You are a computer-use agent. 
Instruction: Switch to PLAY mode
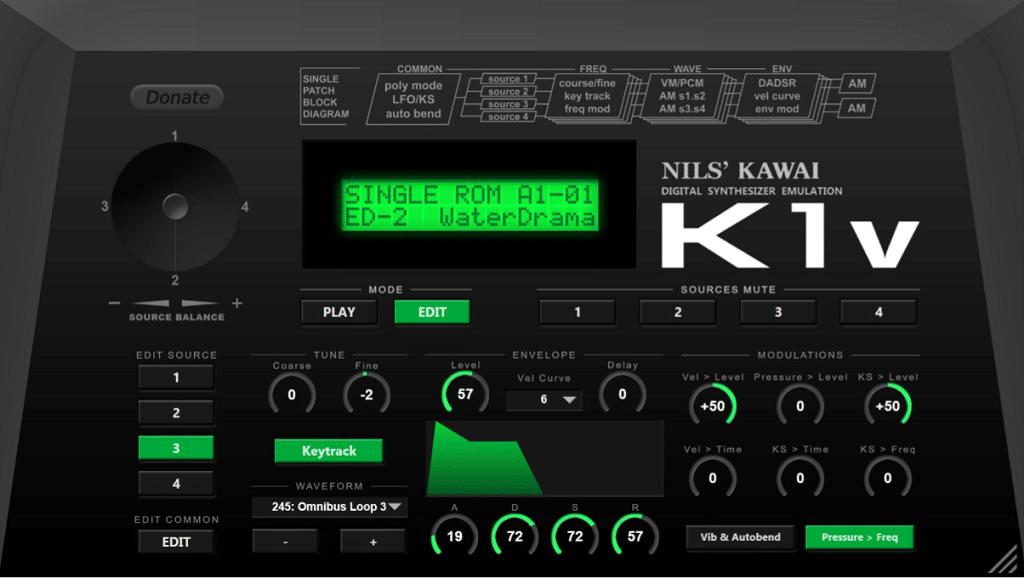pyautogui.click(x=339, y=312)
